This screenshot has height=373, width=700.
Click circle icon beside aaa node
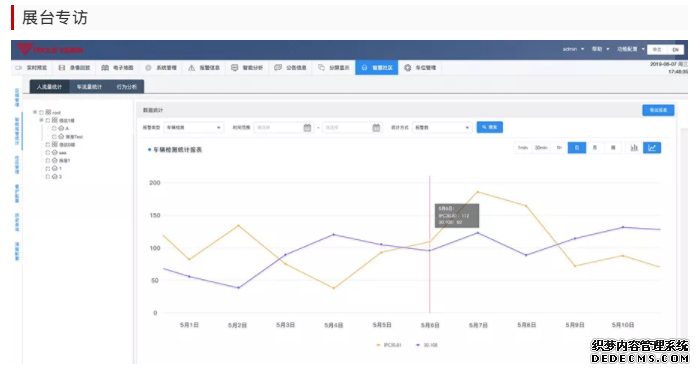click(54, 153)
